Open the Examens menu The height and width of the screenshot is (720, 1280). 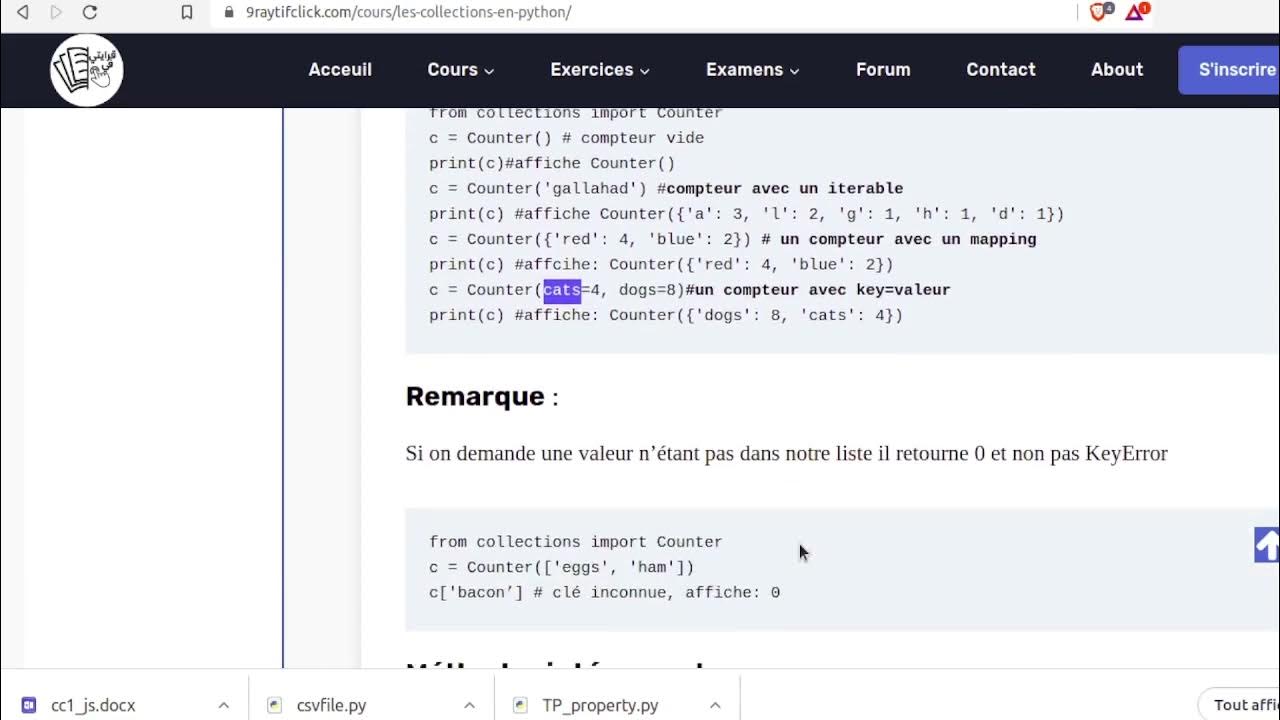coord(753,69)
